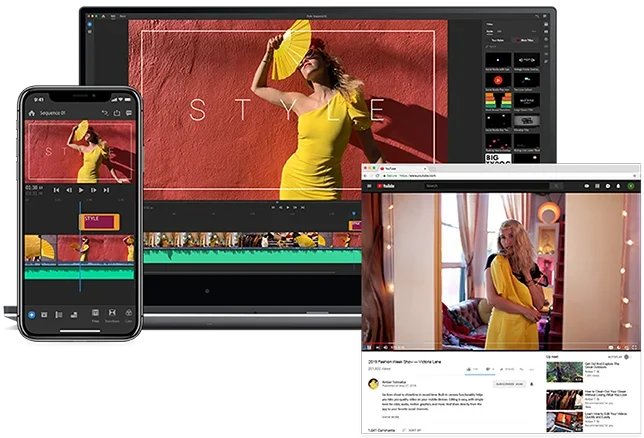Tap the undo arrow in the phone header
Image resolution: width=644 pixels, height=438 pixels.
[105, 113]
